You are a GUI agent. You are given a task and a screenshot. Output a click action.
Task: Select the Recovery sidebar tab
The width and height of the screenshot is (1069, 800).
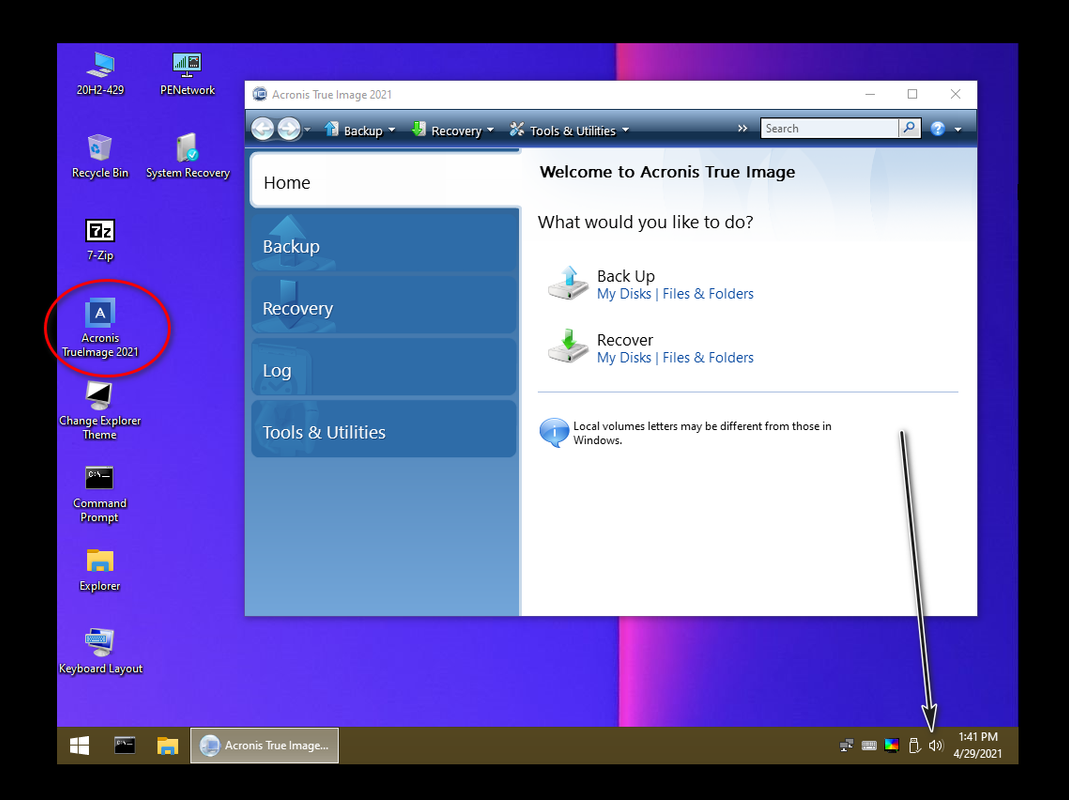point(384,305)
